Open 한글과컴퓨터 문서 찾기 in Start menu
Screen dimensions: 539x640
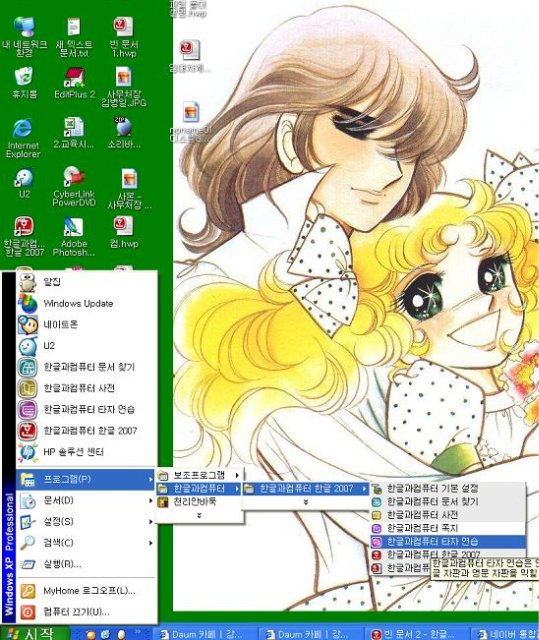click(87, 367)
